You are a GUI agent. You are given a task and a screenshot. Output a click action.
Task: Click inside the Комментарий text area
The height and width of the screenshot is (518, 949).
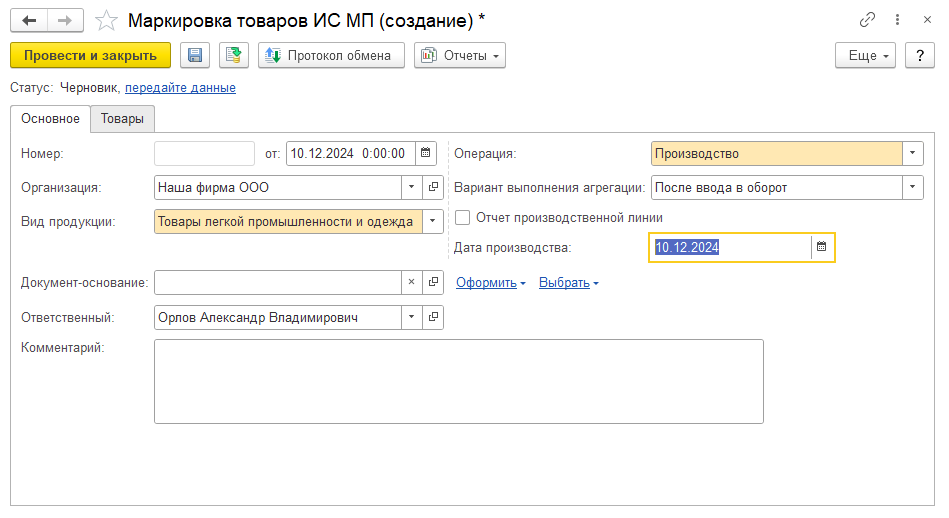[458, 381]
